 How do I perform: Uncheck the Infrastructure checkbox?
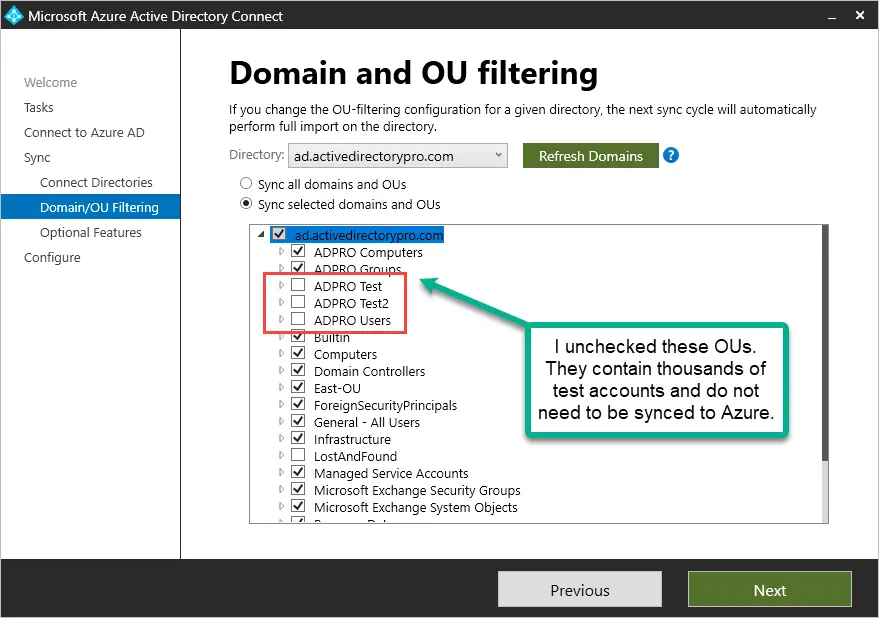point(298,438)
